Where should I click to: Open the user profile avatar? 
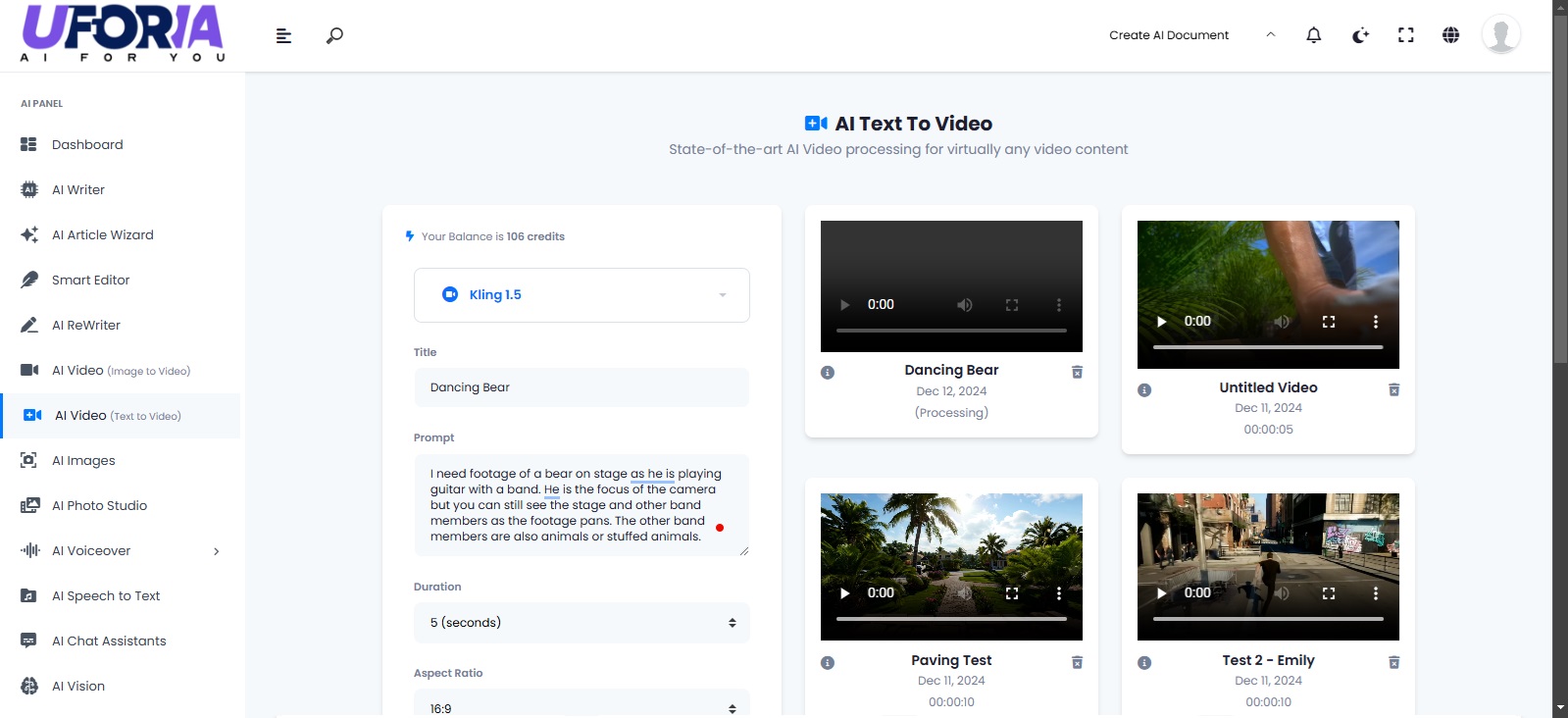1501,34
